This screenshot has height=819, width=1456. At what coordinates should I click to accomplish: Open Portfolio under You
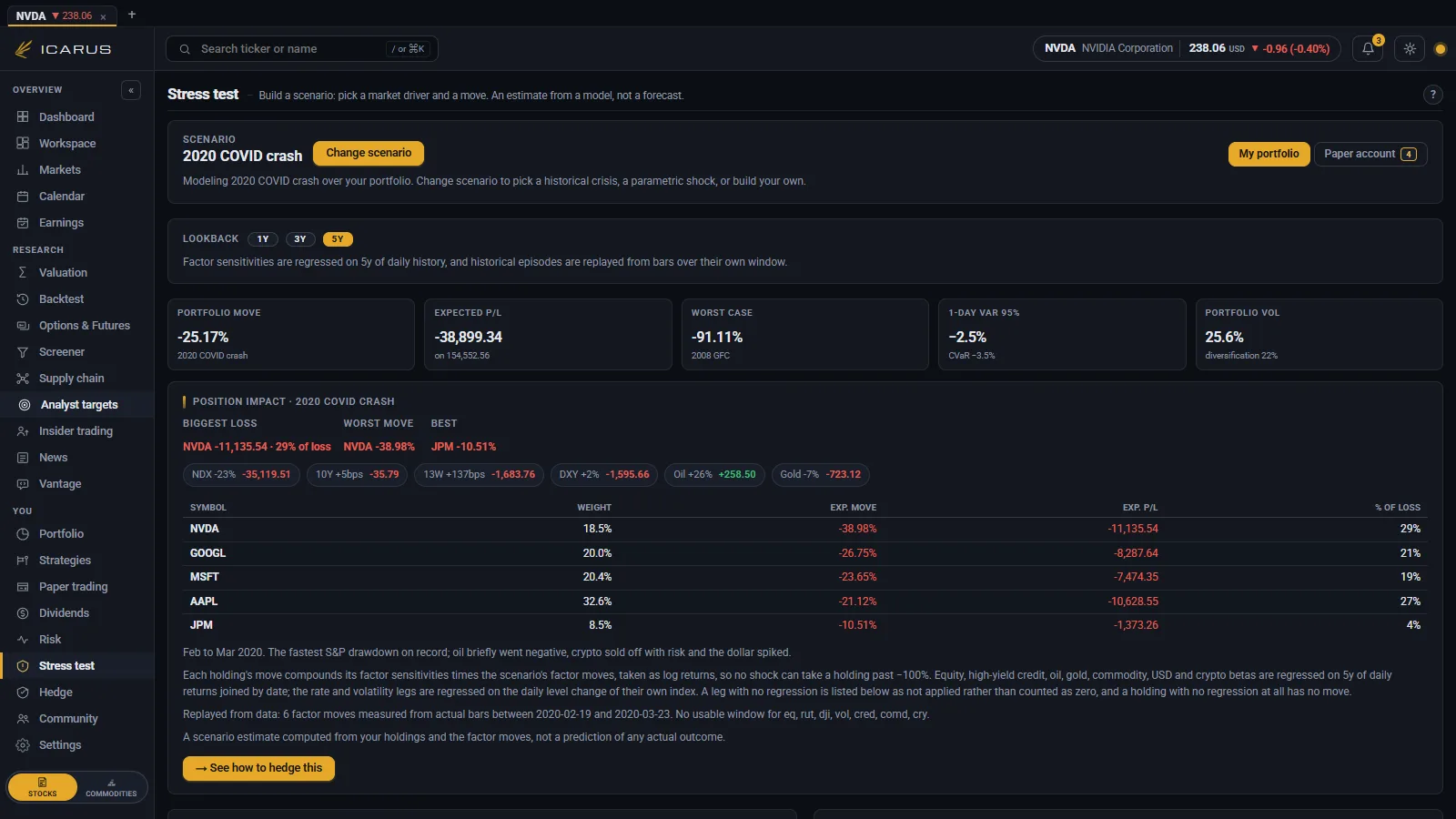click(x=76, y=533)
